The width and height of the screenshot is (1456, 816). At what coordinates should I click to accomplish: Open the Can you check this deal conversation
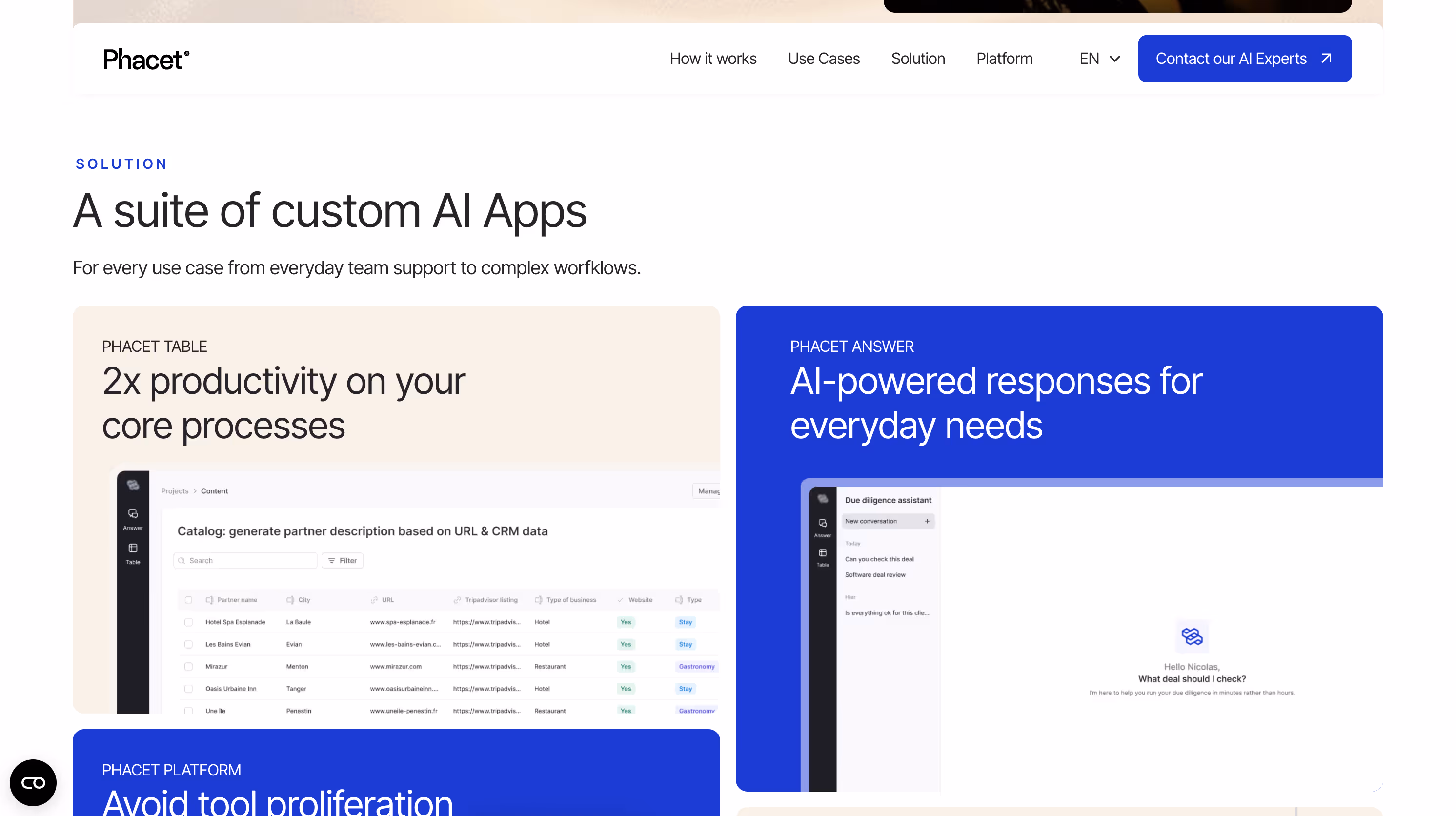point(879,559)
